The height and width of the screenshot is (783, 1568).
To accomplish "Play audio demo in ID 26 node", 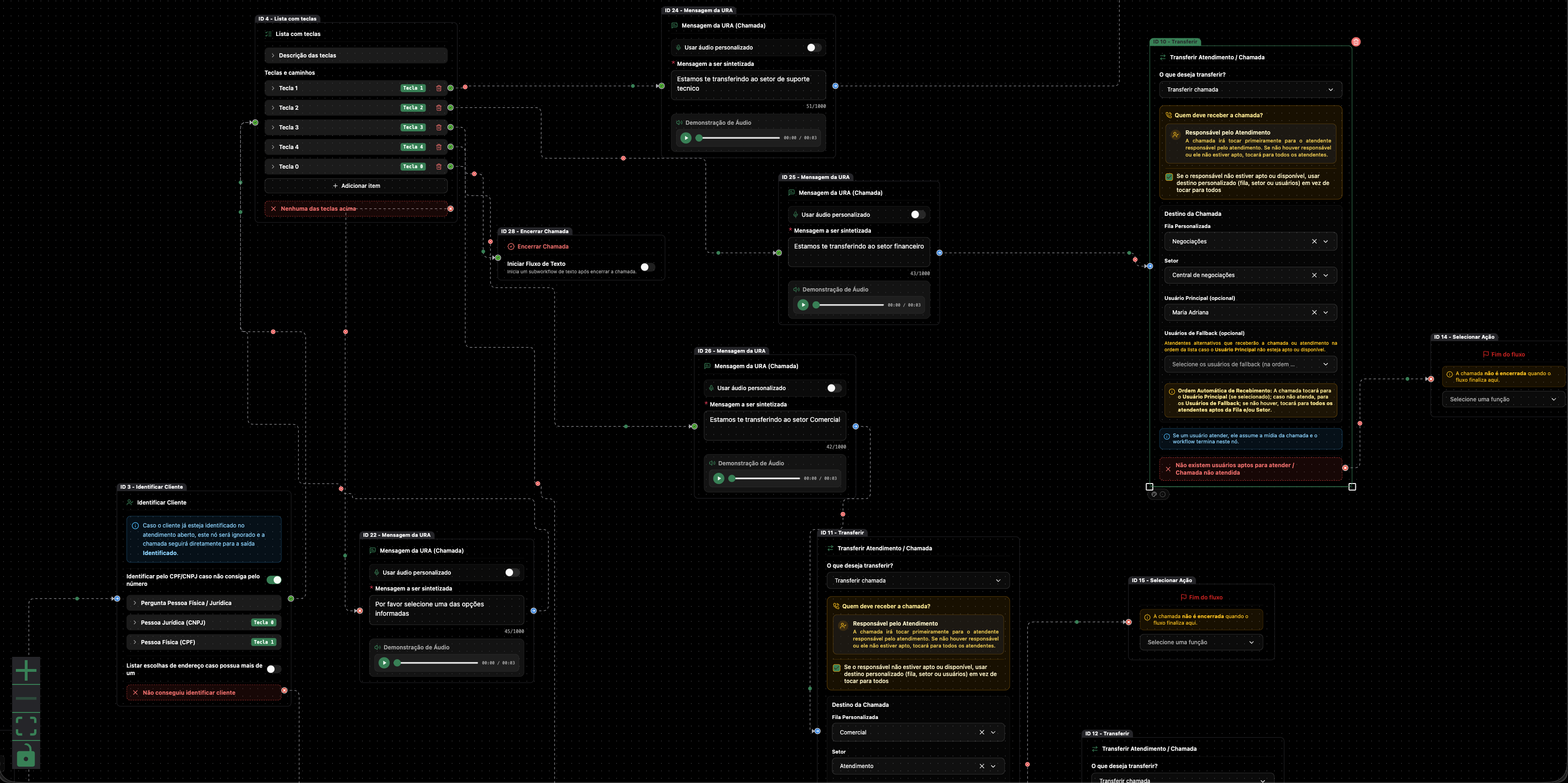I will click(719, 478).
